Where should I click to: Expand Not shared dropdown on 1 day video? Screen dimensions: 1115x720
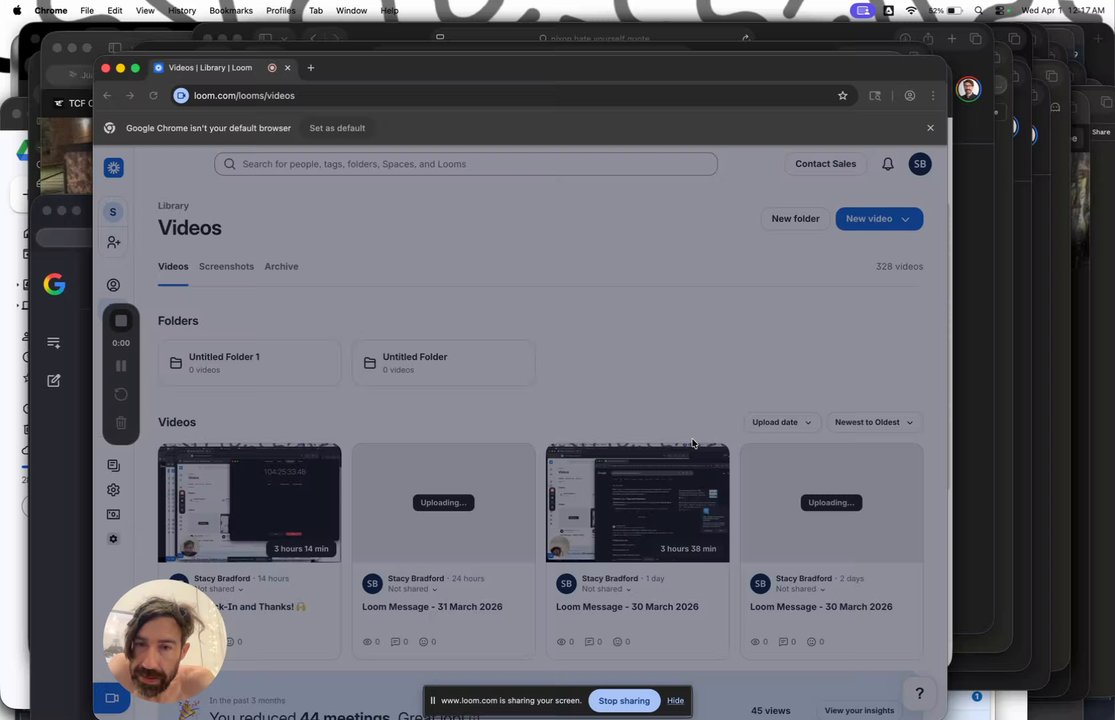606,589
